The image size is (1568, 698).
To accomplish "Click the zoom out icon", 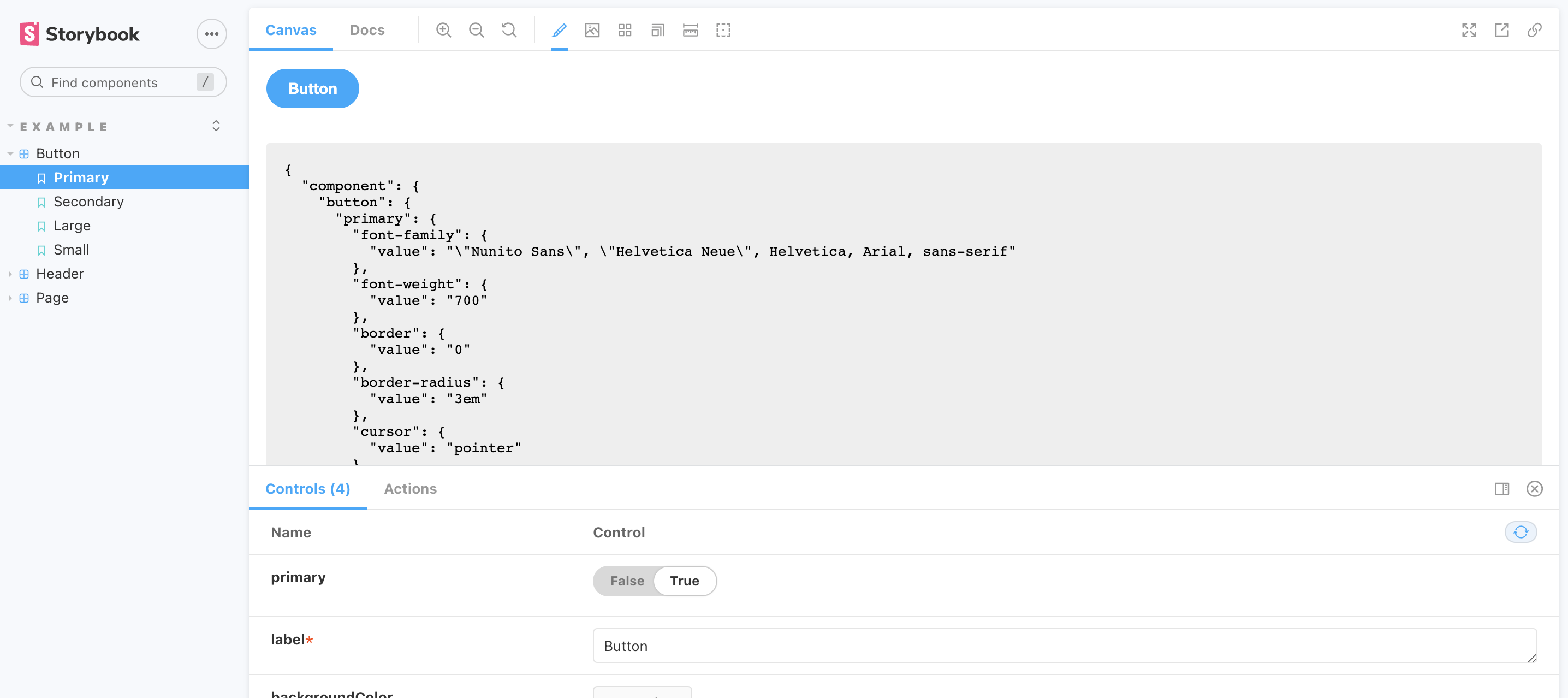I will click(x=477, y=29).
